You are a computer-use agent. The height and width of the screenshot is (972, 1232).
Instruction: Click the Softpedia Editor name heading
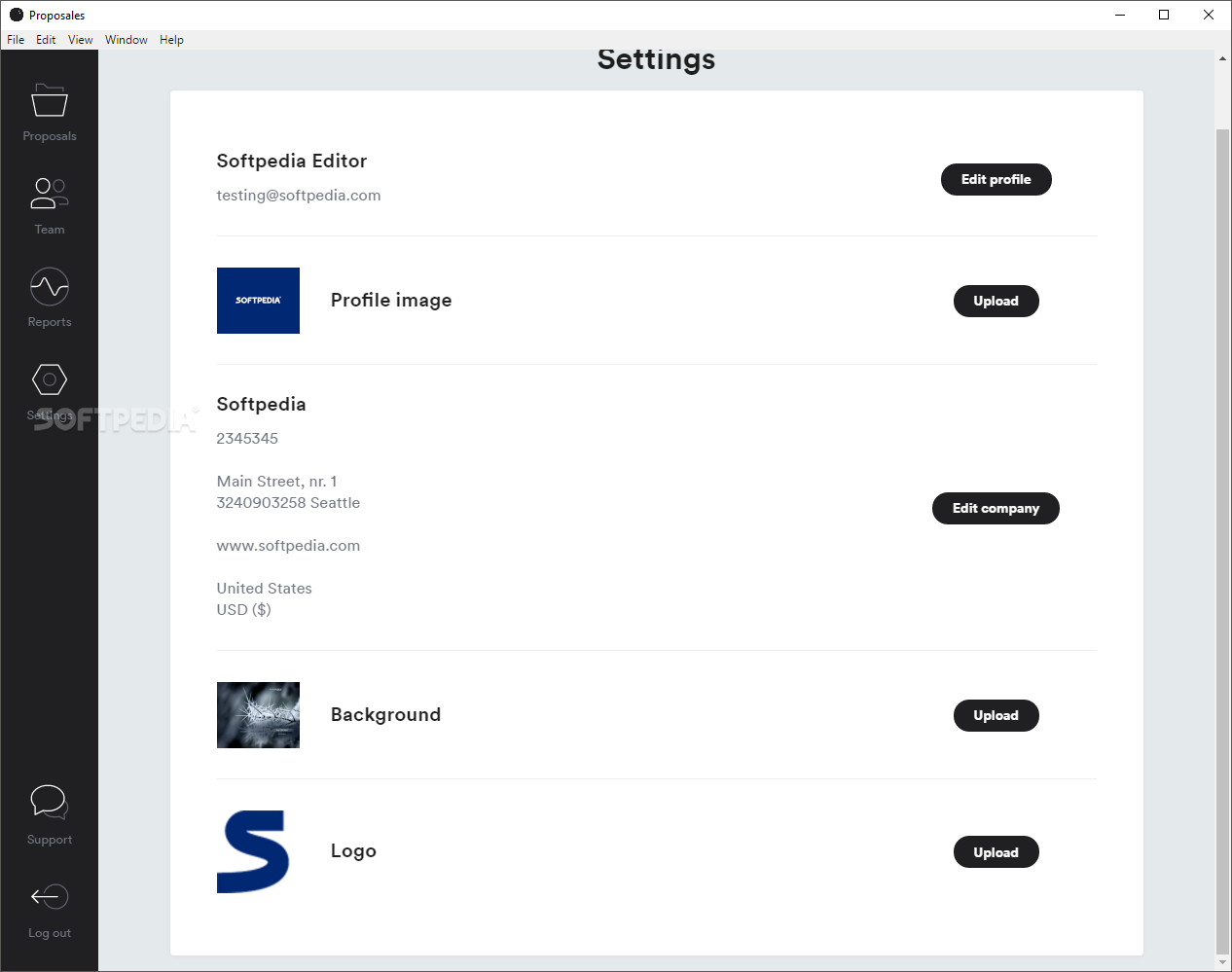click(x=292, y=161)
